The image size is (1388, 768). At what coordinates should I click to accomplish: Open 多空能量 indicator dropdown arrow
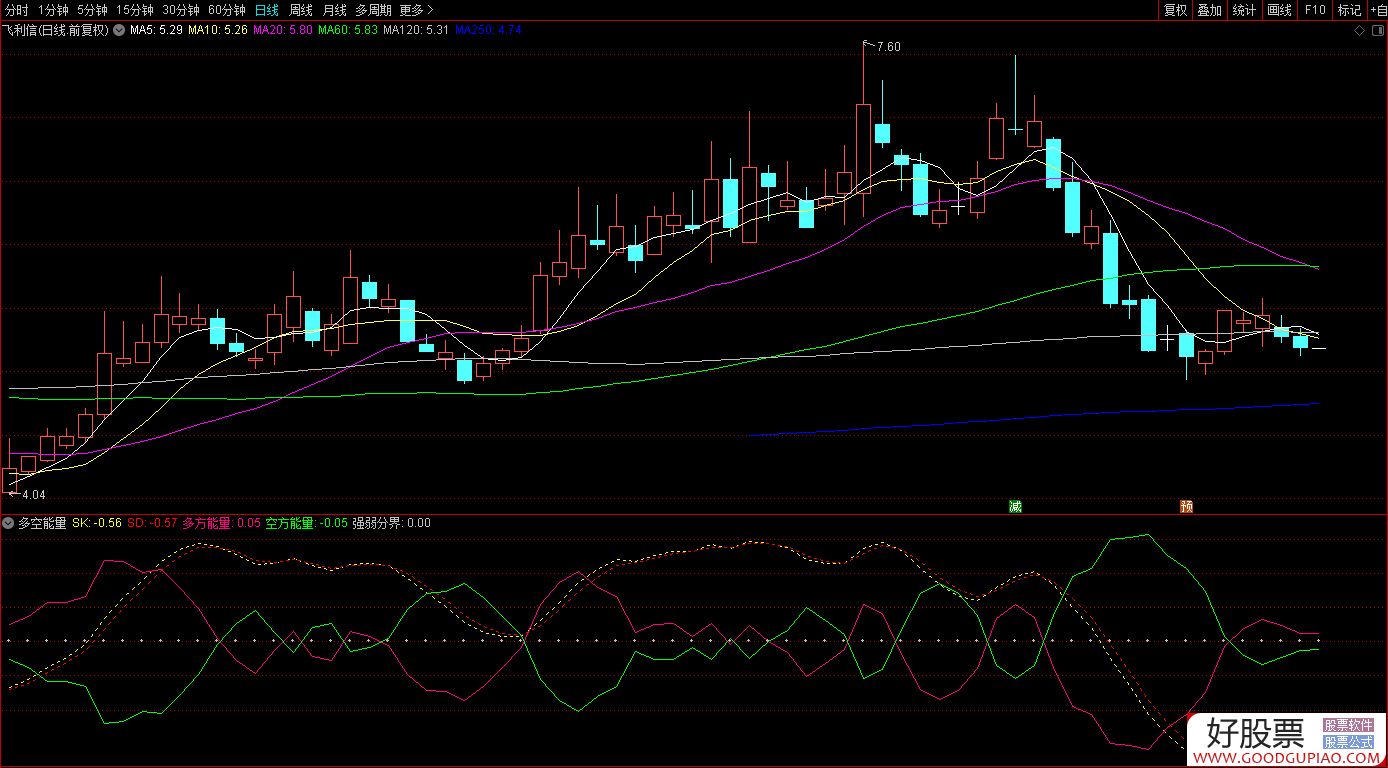[9, 523]
